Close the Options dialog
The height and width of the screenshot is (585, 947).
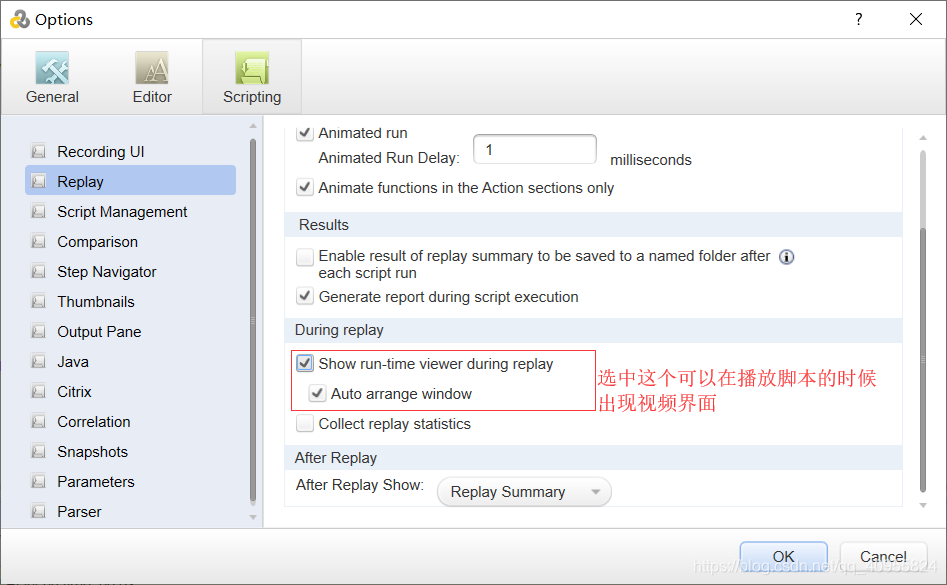coord(916,19)
